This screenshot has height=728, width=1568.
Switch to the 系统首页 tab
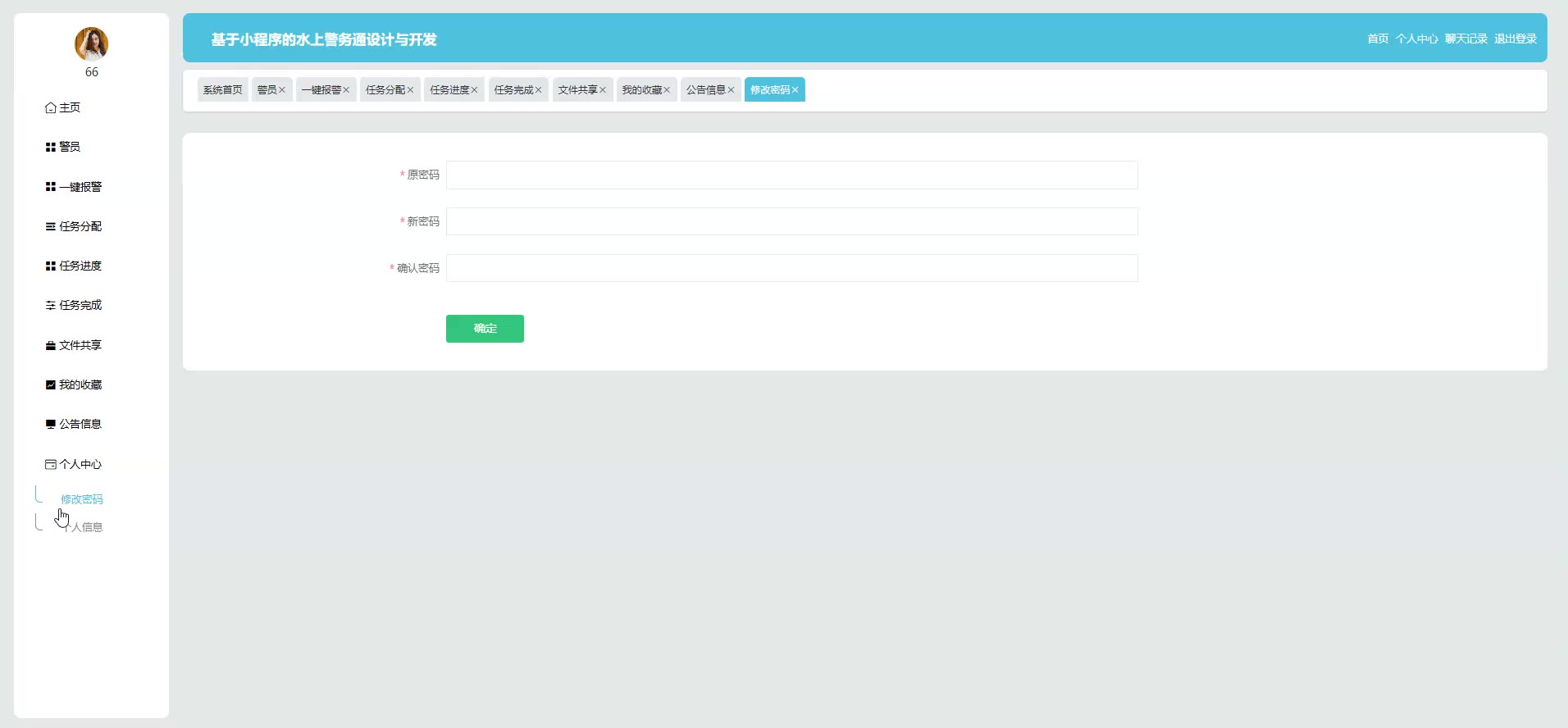coord(223,89)
